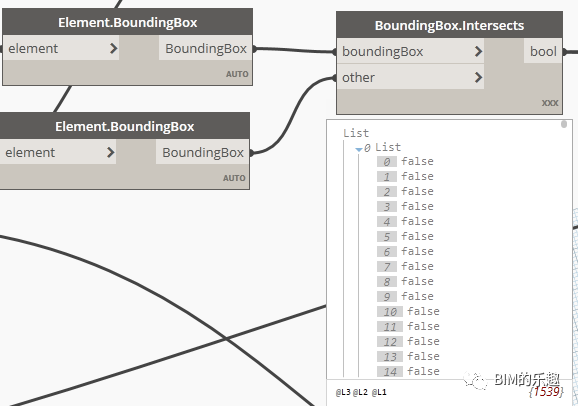Click the @L3 list level label
578x406 pixels.
click(x=343, y=392)
